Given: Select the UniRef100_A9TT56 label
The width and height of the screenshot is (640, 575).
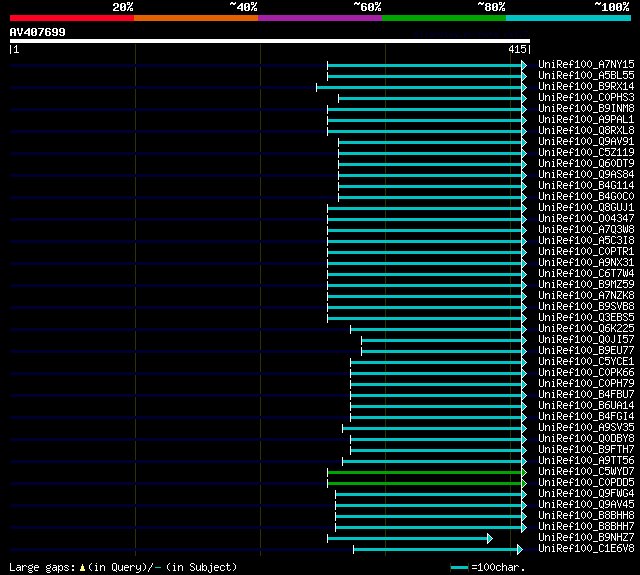Looking at the screenshot, I should 586,461.
